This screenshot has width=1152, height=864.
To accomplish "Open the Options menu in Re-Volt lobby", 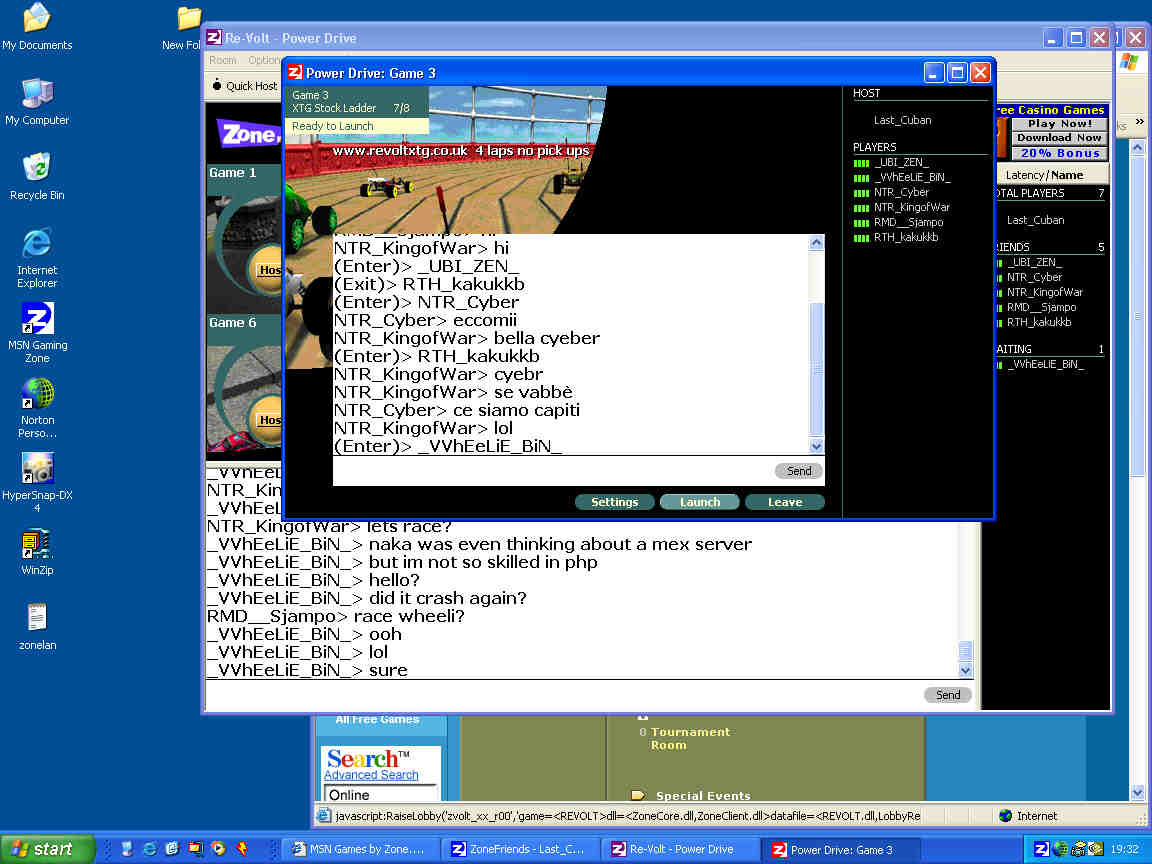I will point(264,60).
